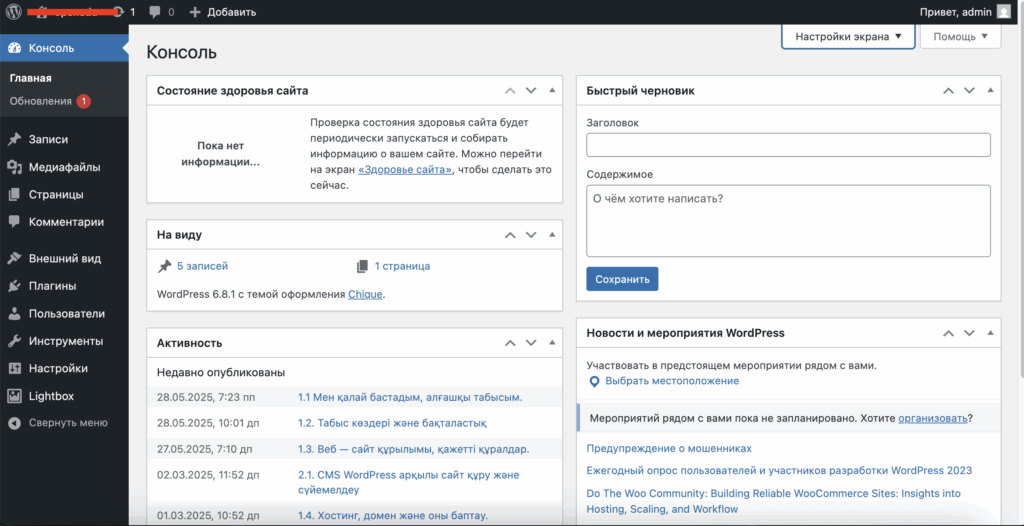Toggle the Активность panel visibility
The height and width of the screenshot is (526, 1024).
(x=551, y=343)
